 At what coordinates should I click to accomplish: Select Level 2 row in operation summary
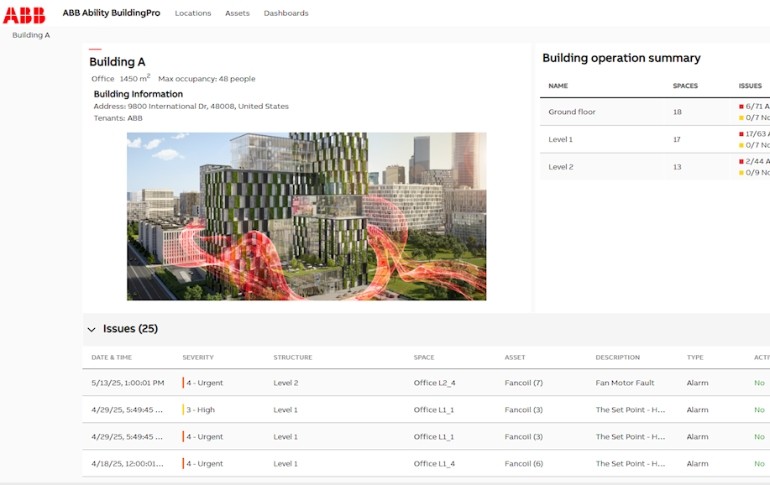pos(655,167)
